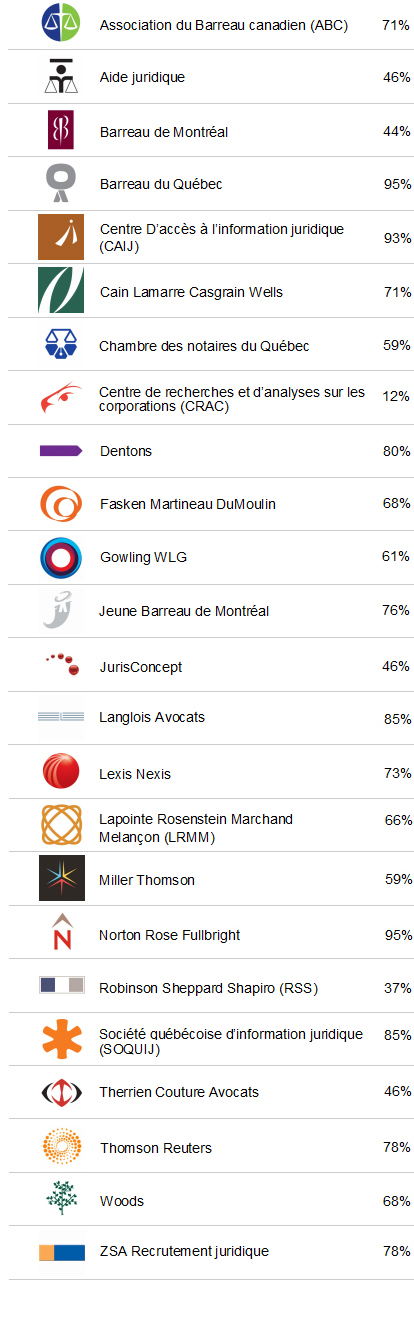Open the Norton Rose Fulbright entry text
414x1320 pixels.
point(170,935)
